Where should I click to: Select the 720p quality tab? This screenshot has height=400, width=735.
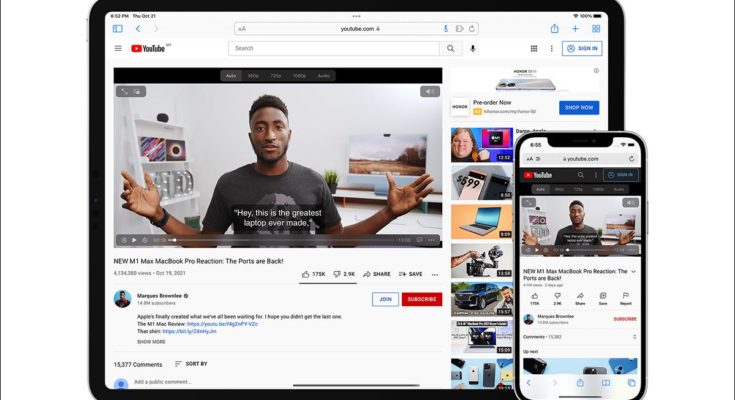pyautogui.click(x=275, y=75)
